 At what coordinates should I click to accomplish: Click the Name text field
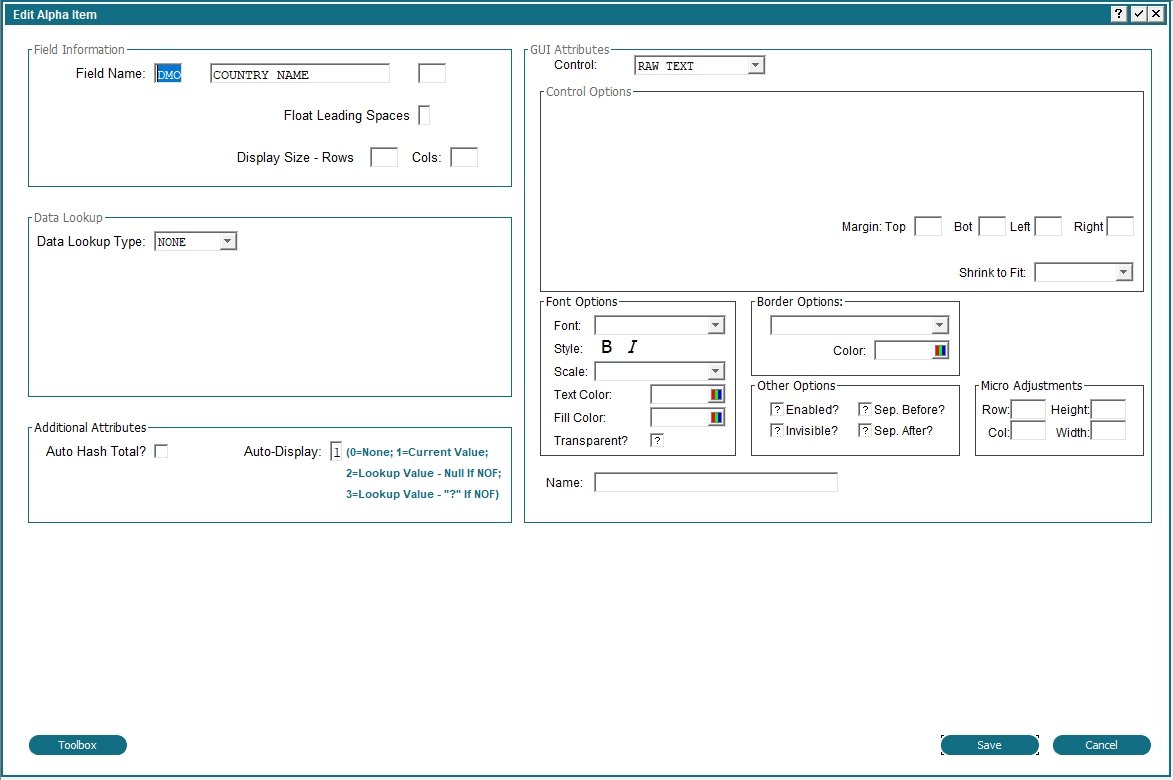click(716, 482)
